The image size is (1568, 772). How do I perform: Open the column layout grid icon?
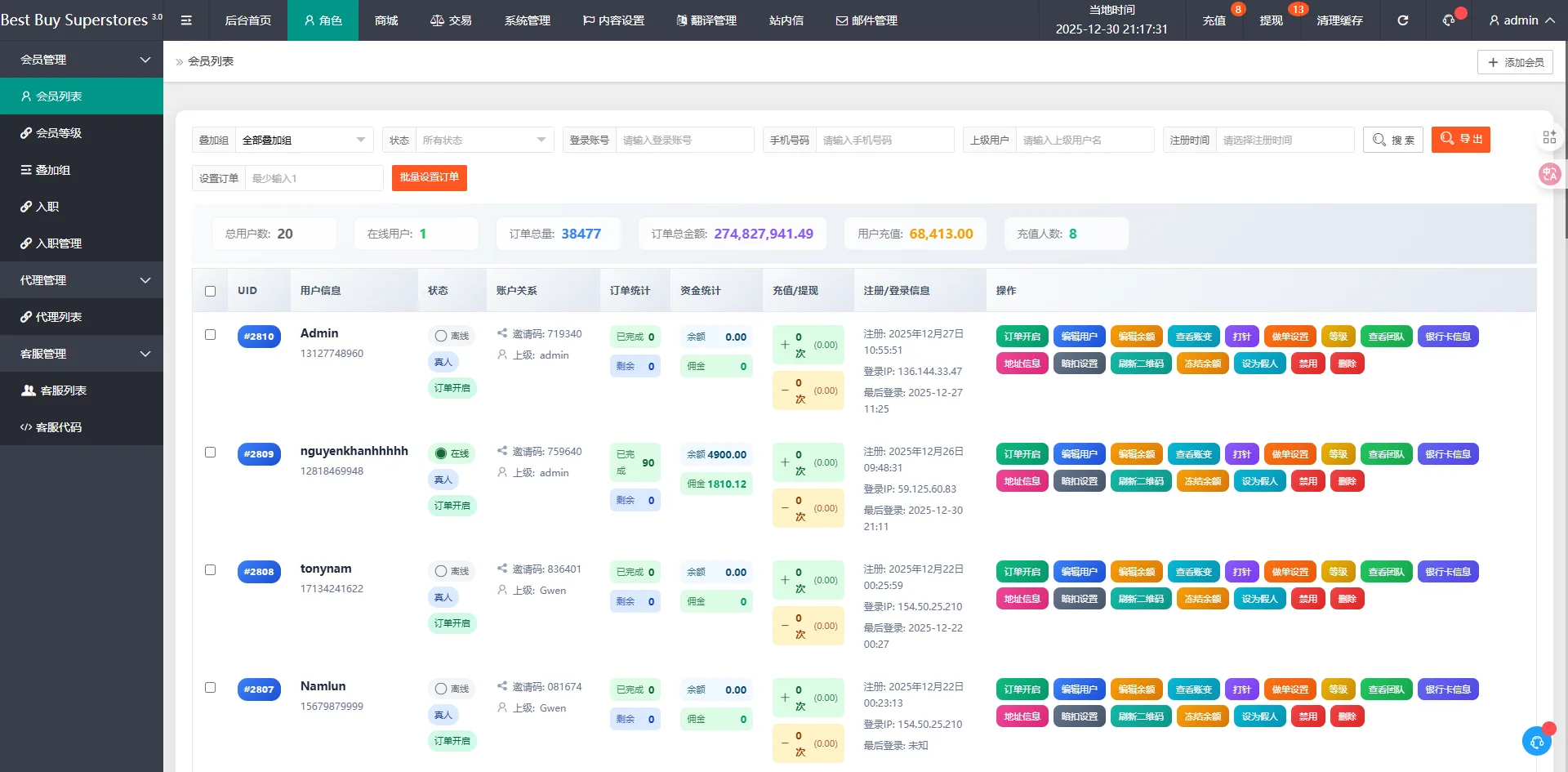tap(1549, 137)
